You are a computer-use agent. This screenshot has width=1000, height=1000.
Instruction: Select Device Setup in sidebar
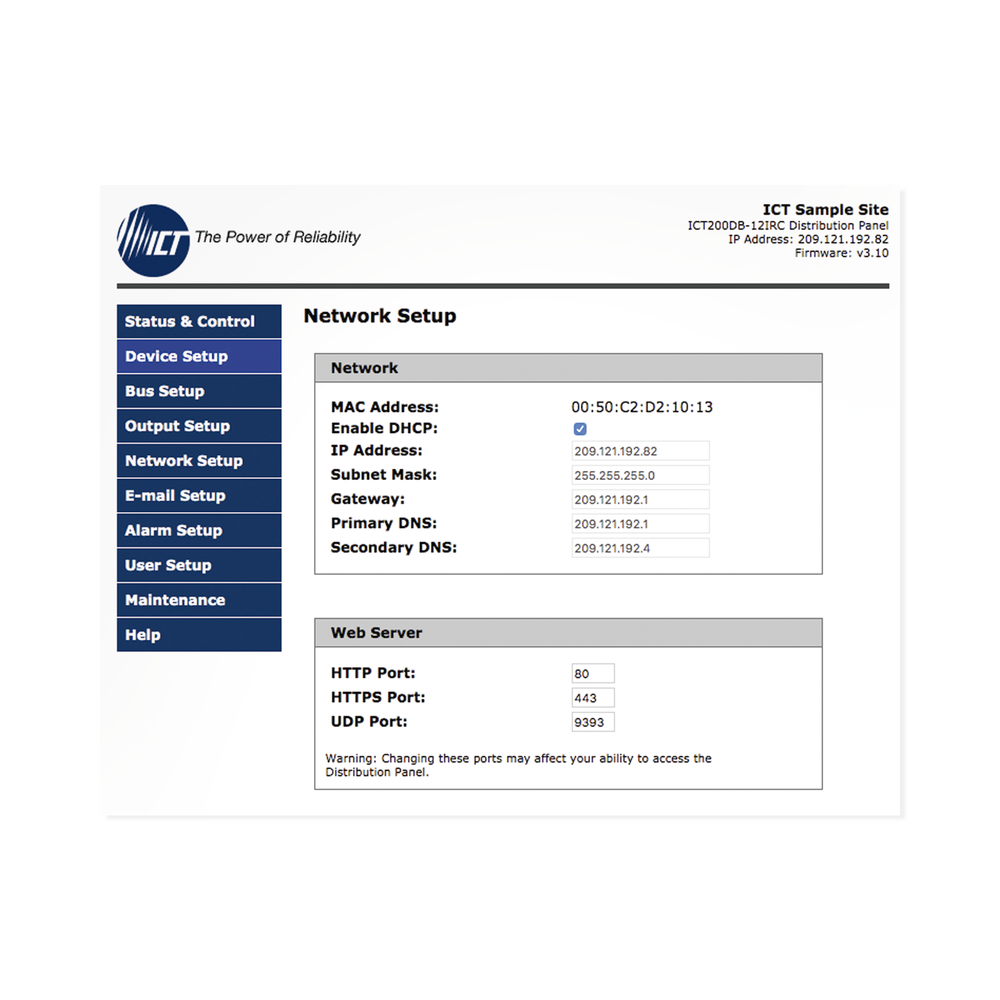(x=199, y=357)
